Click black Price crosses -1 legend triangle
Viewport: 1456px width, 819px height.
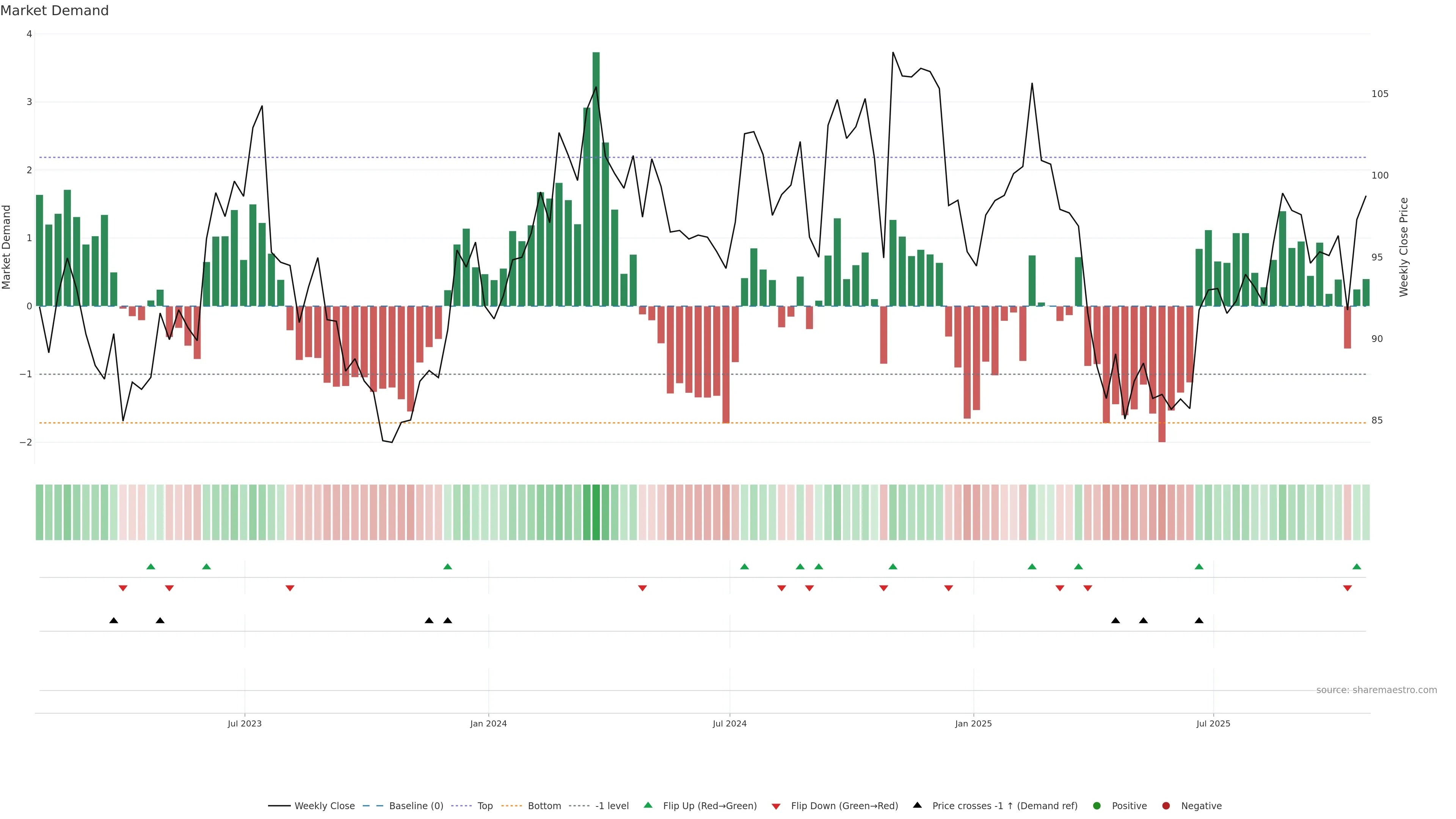click(x=917, y=805)
